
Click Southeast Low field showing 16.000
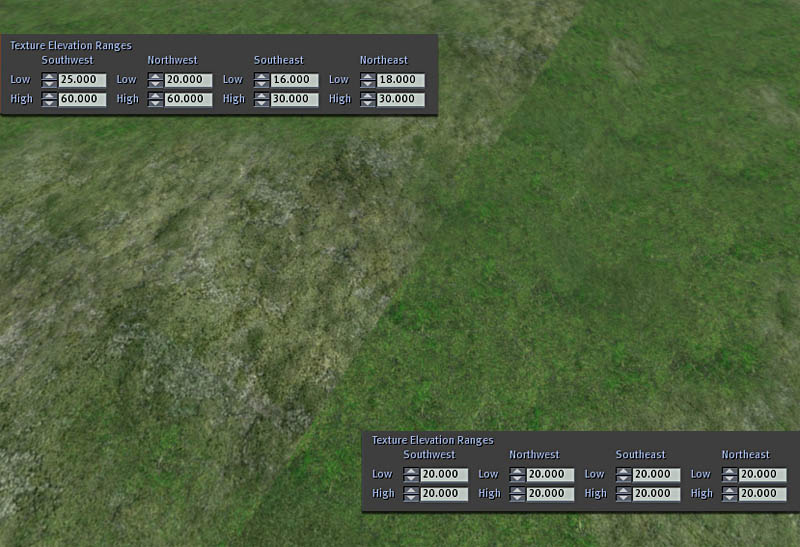(x=295, y=80)
